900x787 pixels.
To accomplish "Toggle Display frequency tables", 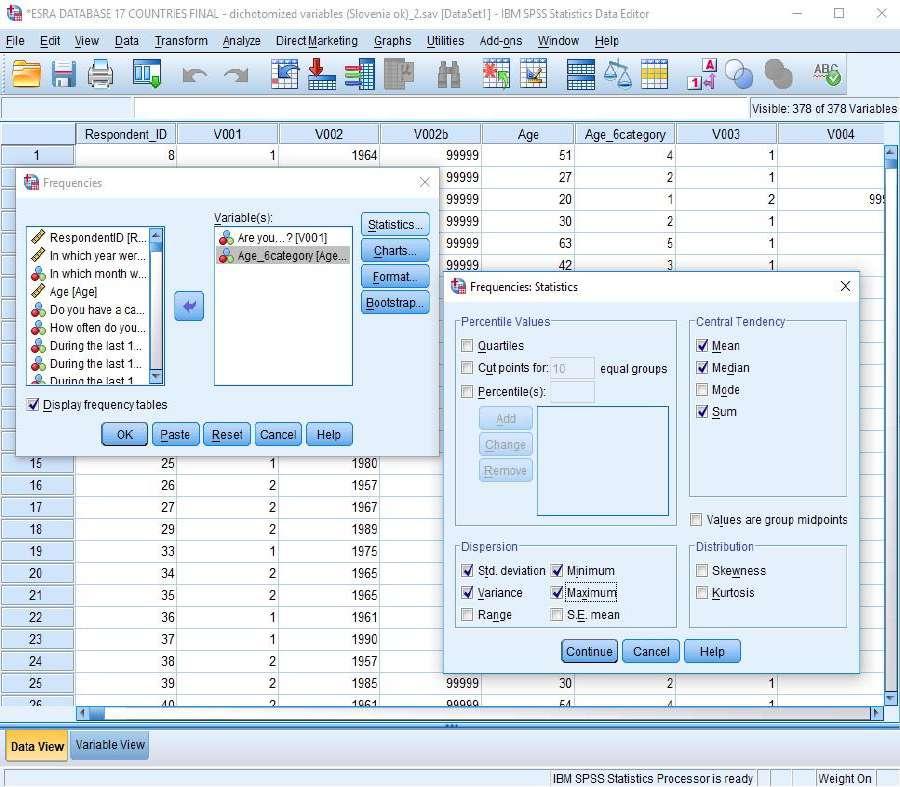I will [33, 405].
